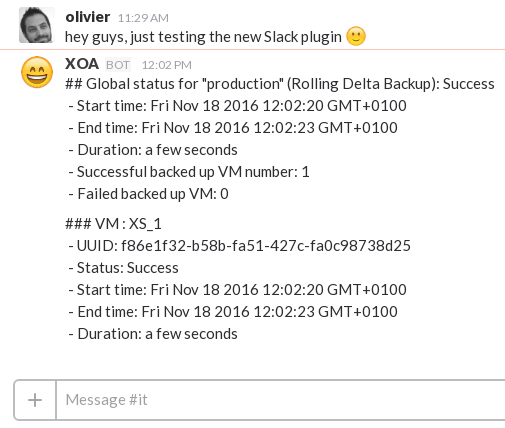Focus the Message #it input field

pos(280,400)
